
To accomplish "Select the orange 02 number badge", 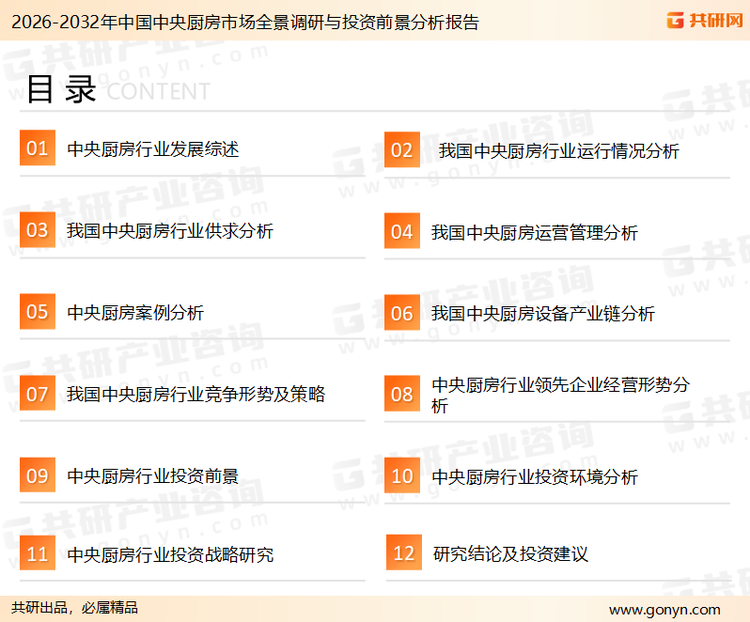I will coord(402,150).
